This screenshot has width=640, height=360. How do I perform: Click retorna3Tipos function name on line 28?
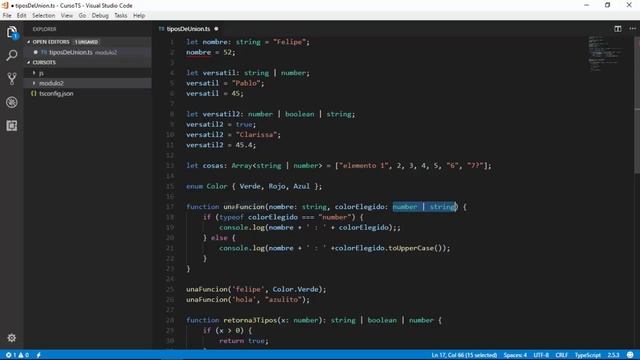250,320
